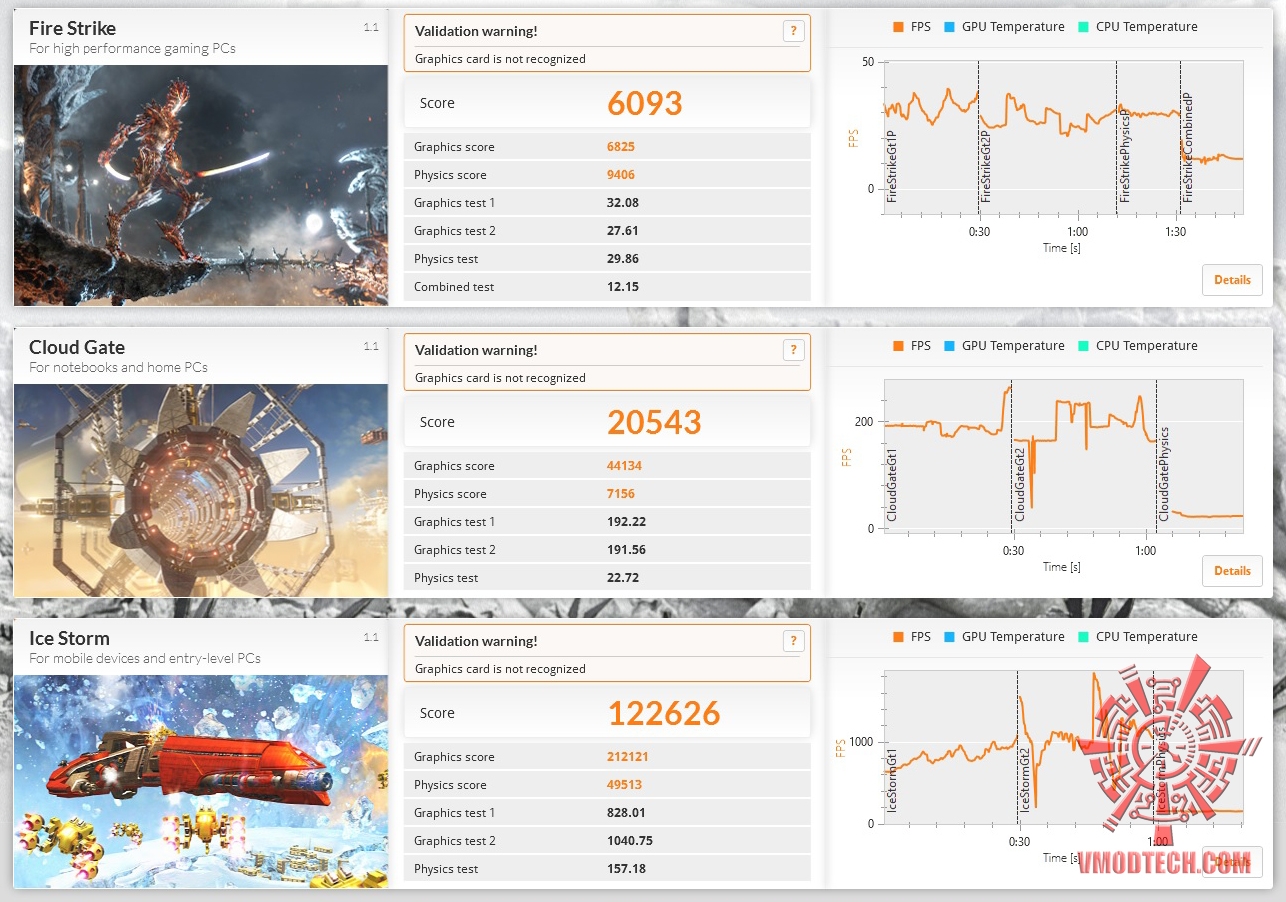Click the Cloud Gate "Physics score" label
This screenshot has height=902, width=1286.
[x=450, y=494]
